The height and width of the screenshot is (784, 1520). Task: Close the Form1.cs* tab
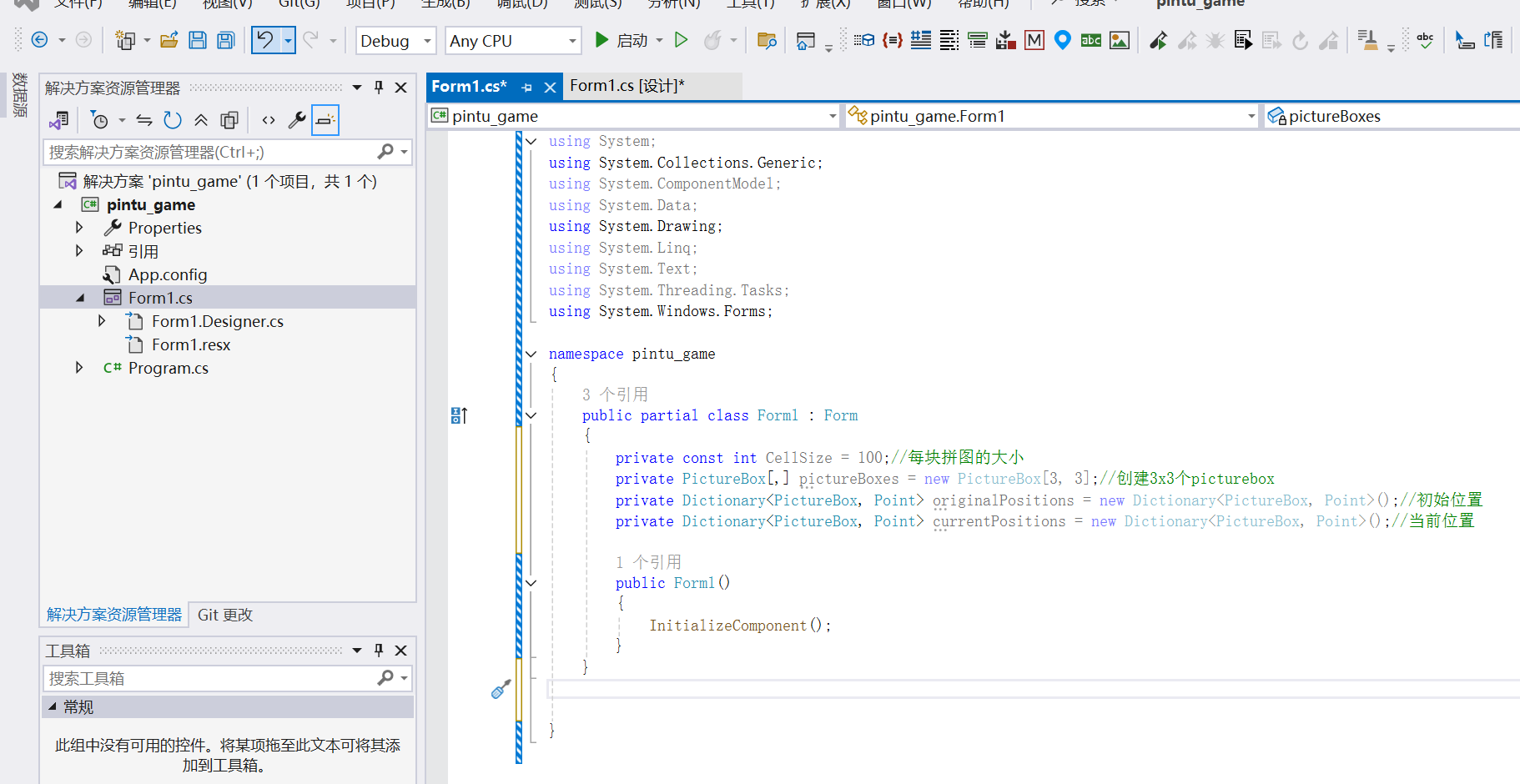(x=550, y=87)
